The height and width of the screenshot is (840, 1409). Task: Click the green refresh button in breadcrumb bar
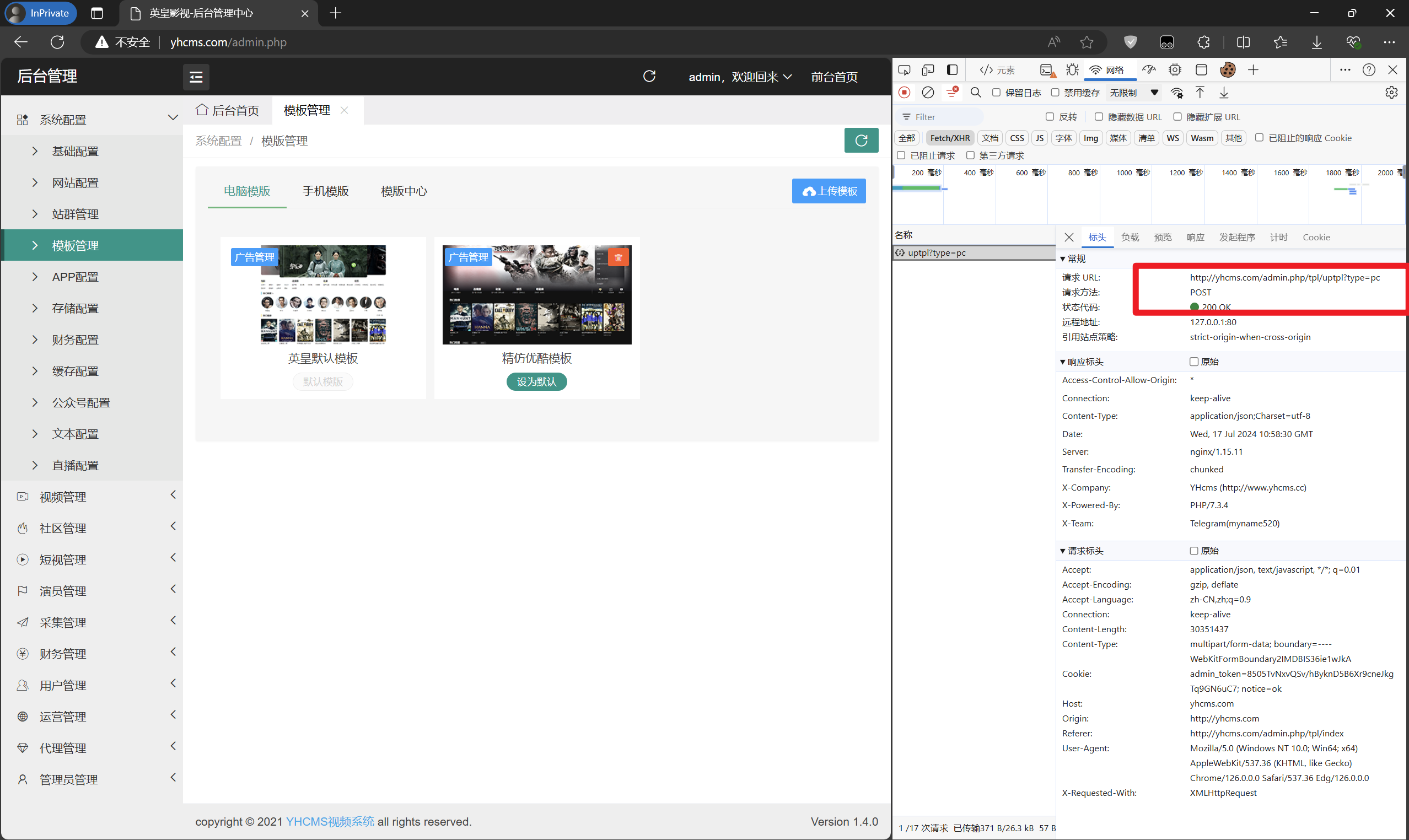point(861,141)
